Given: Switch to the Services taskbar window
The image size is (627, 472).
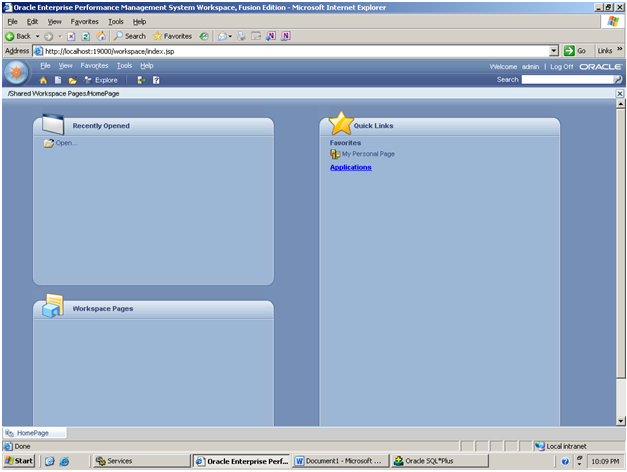Looking at the screenshot, I should coord(142,461).
